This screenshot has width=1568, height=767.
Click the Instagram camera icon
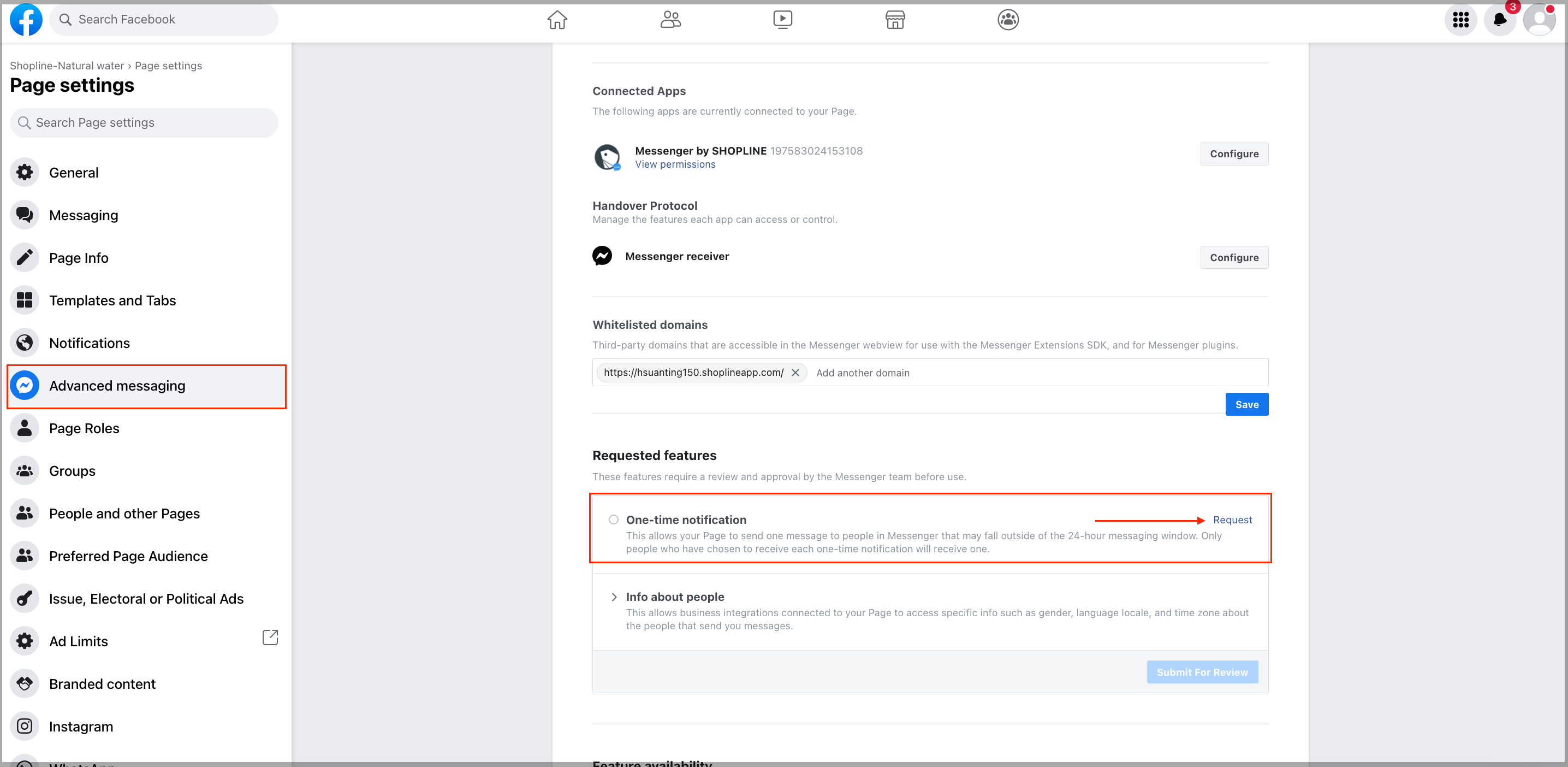pos(25,727)
